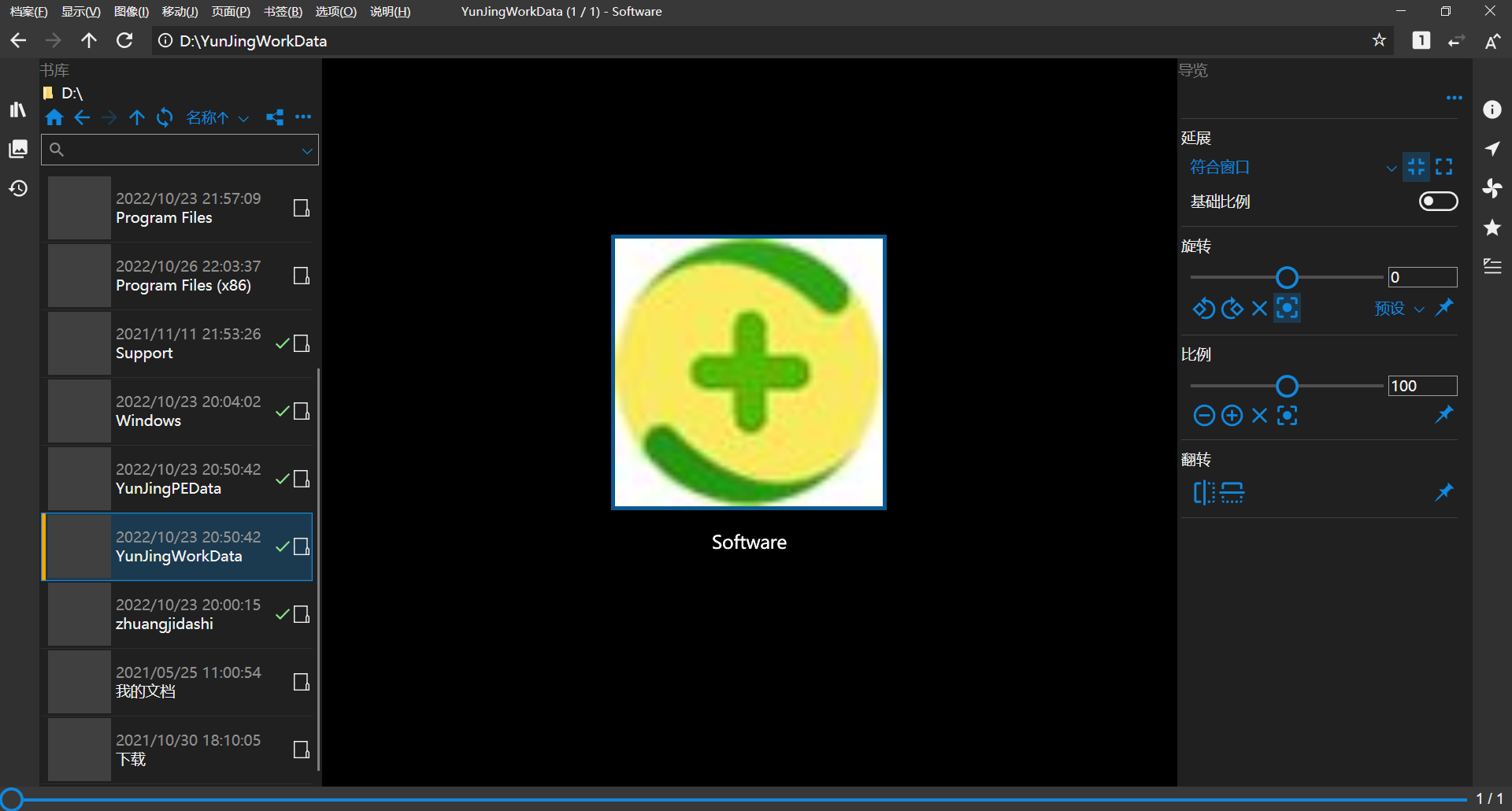Screen dimensions: 1512x811
Task: Go up one folder in library panel
Action: pyautogui.click(x=137, y=118)
